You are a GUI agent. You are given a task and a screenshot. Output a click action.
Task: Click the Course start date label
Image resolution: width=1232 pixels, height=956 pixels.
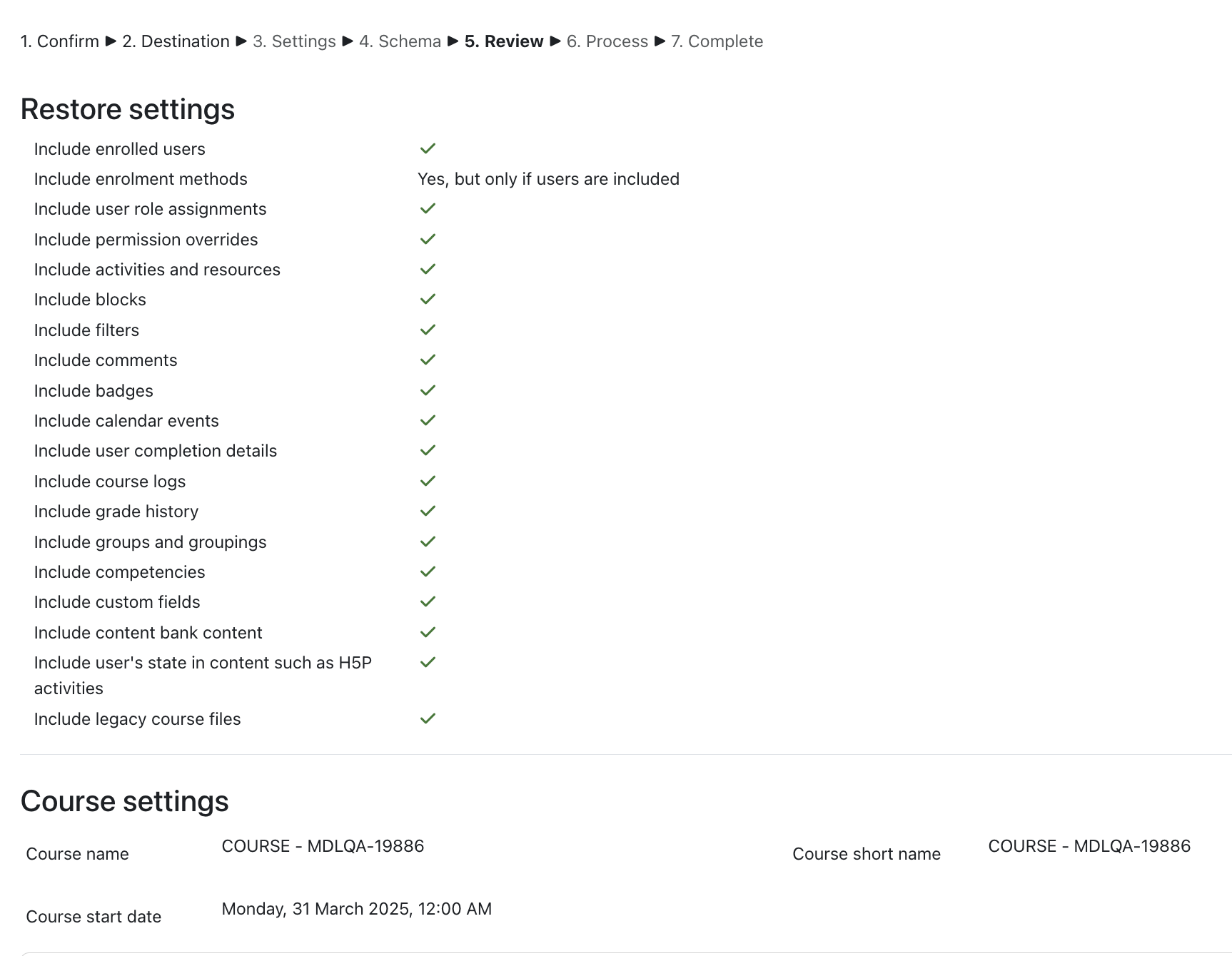click(x=94, y=917)
